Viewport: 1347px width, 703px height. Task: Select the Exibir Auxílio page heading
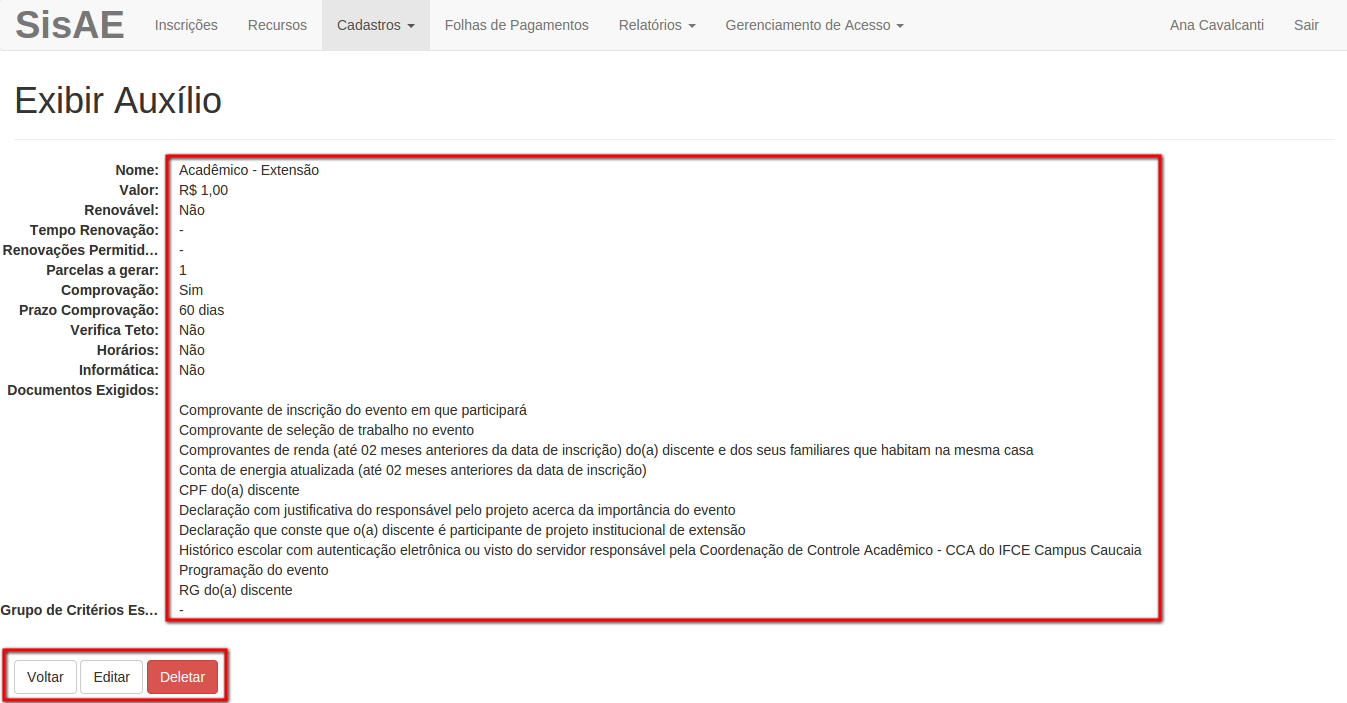pos(118,101)
